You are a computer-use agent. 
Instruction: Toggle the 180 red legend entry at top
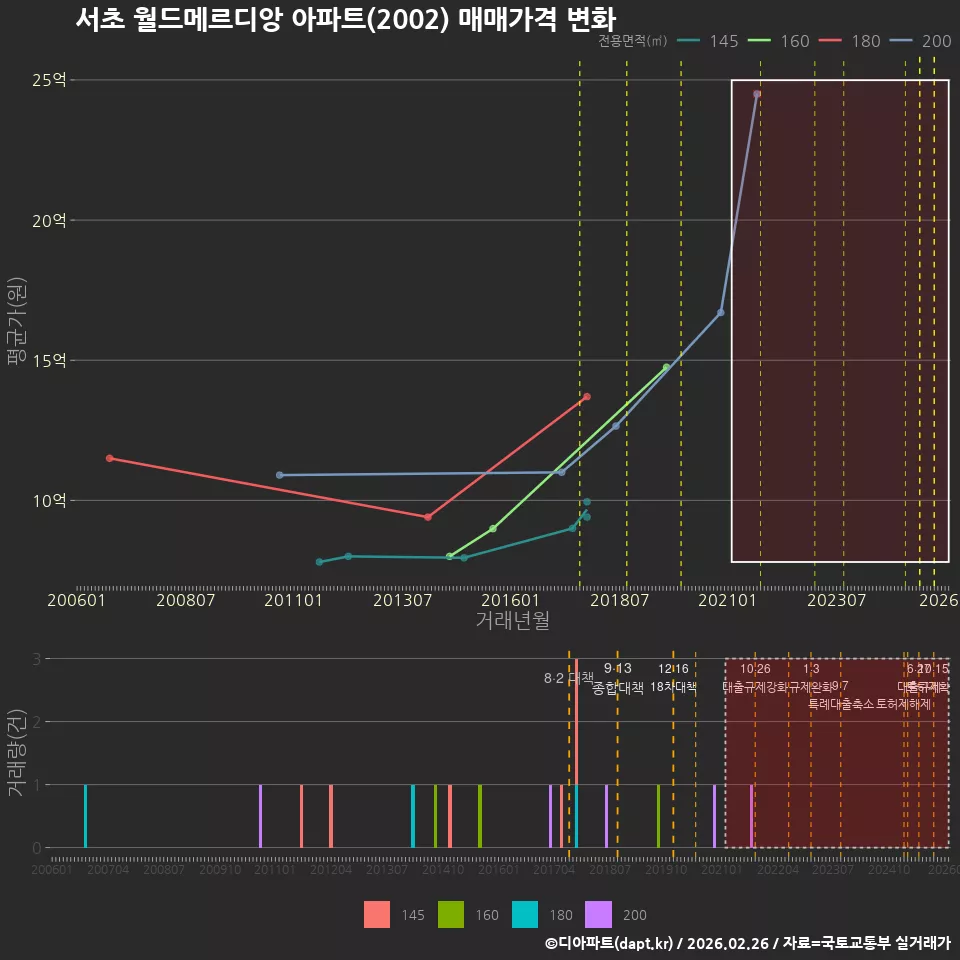pyautogui.click(x=849, y=41)
